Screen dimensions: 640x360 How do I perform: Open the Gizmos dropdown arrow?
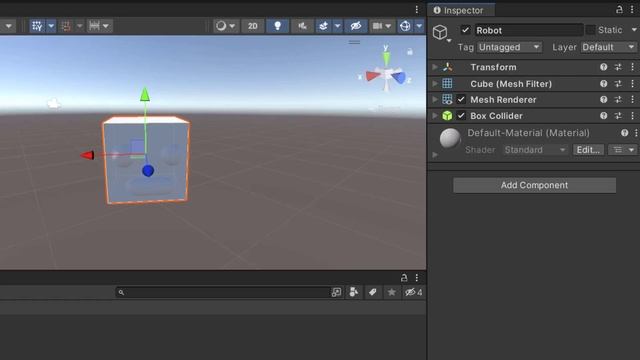[x=419, y=26]
